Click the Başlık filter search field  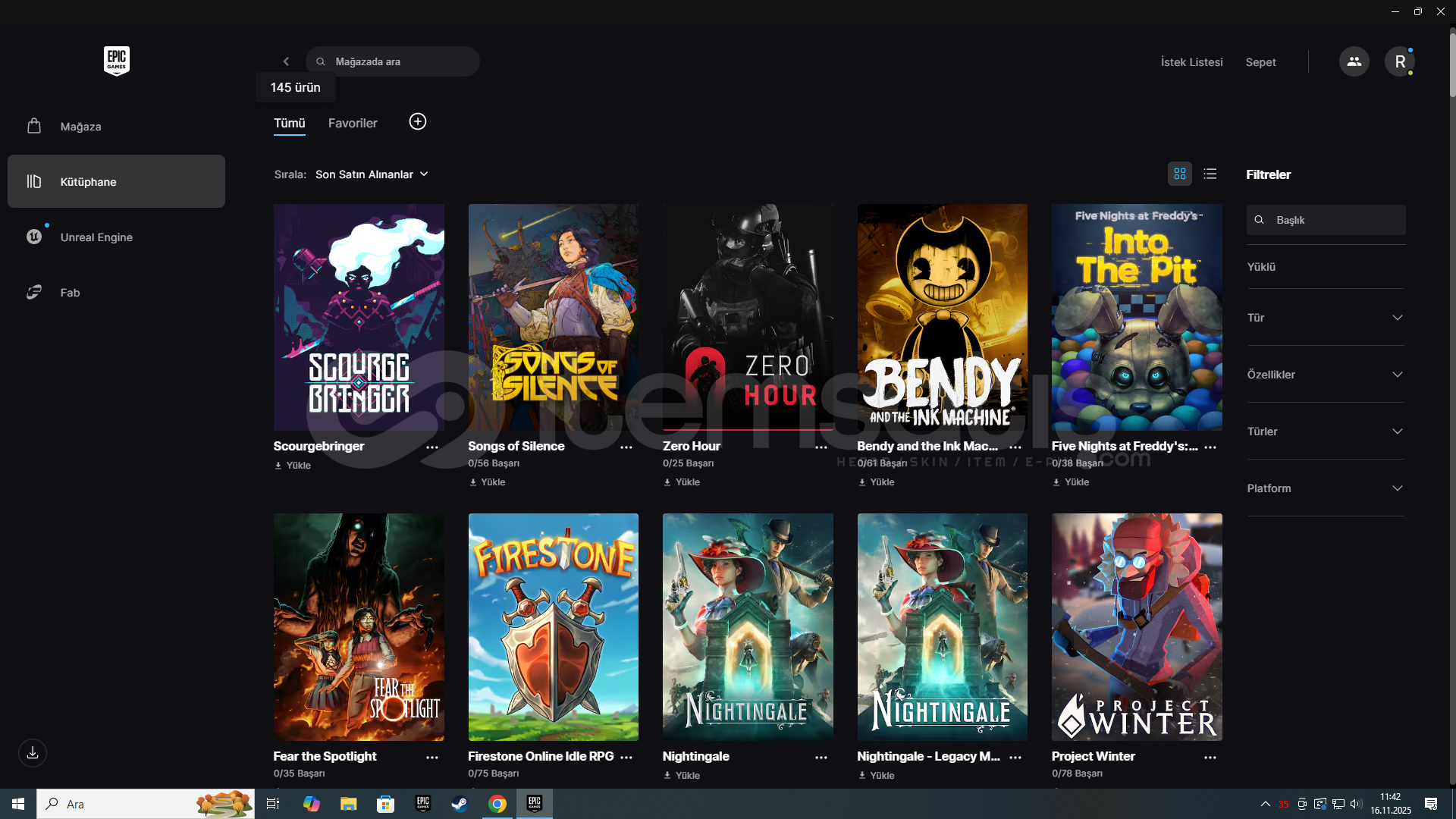(1335, 220)
